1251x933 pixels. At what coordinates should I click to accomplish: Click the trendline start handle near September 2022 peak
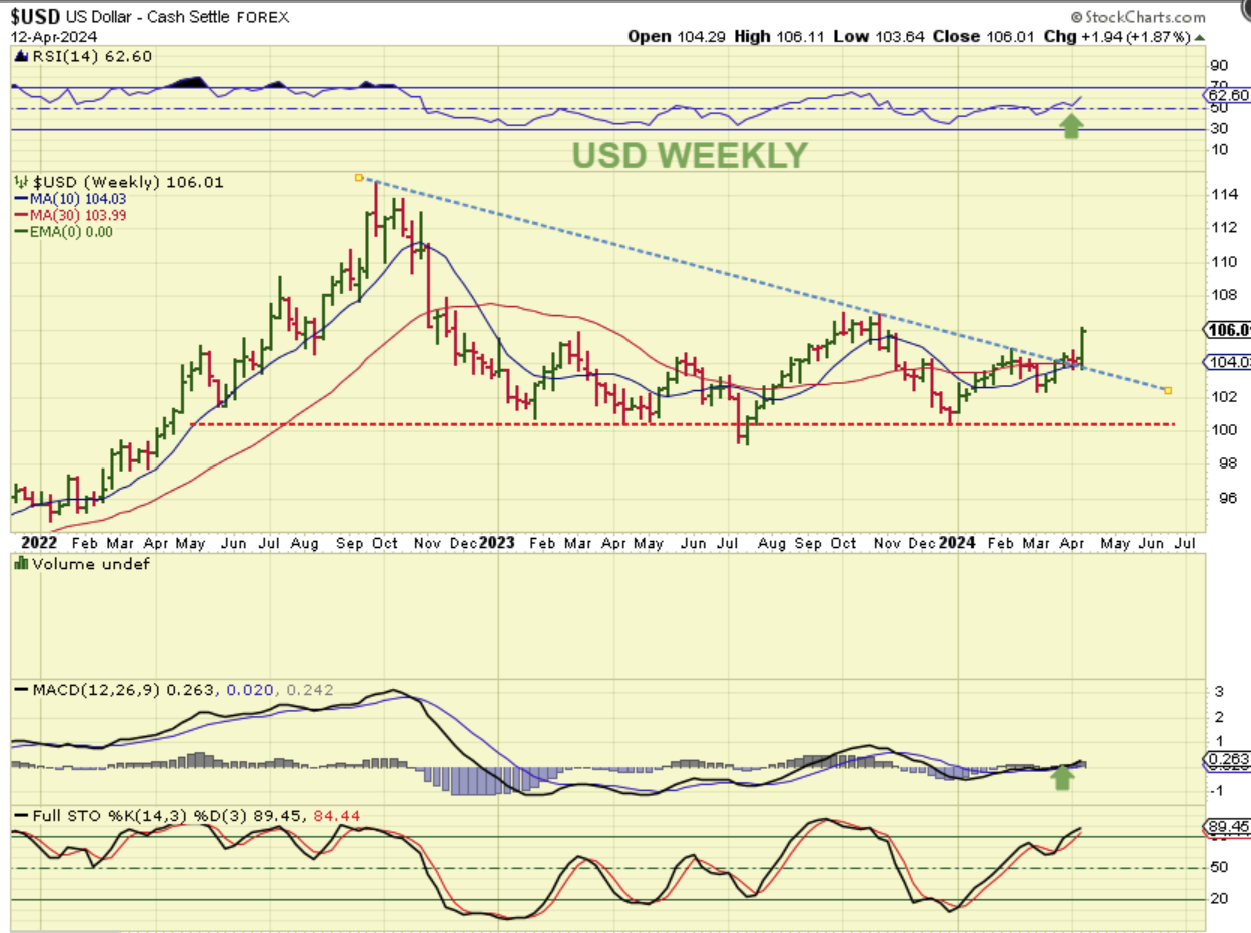coord(359,177)
